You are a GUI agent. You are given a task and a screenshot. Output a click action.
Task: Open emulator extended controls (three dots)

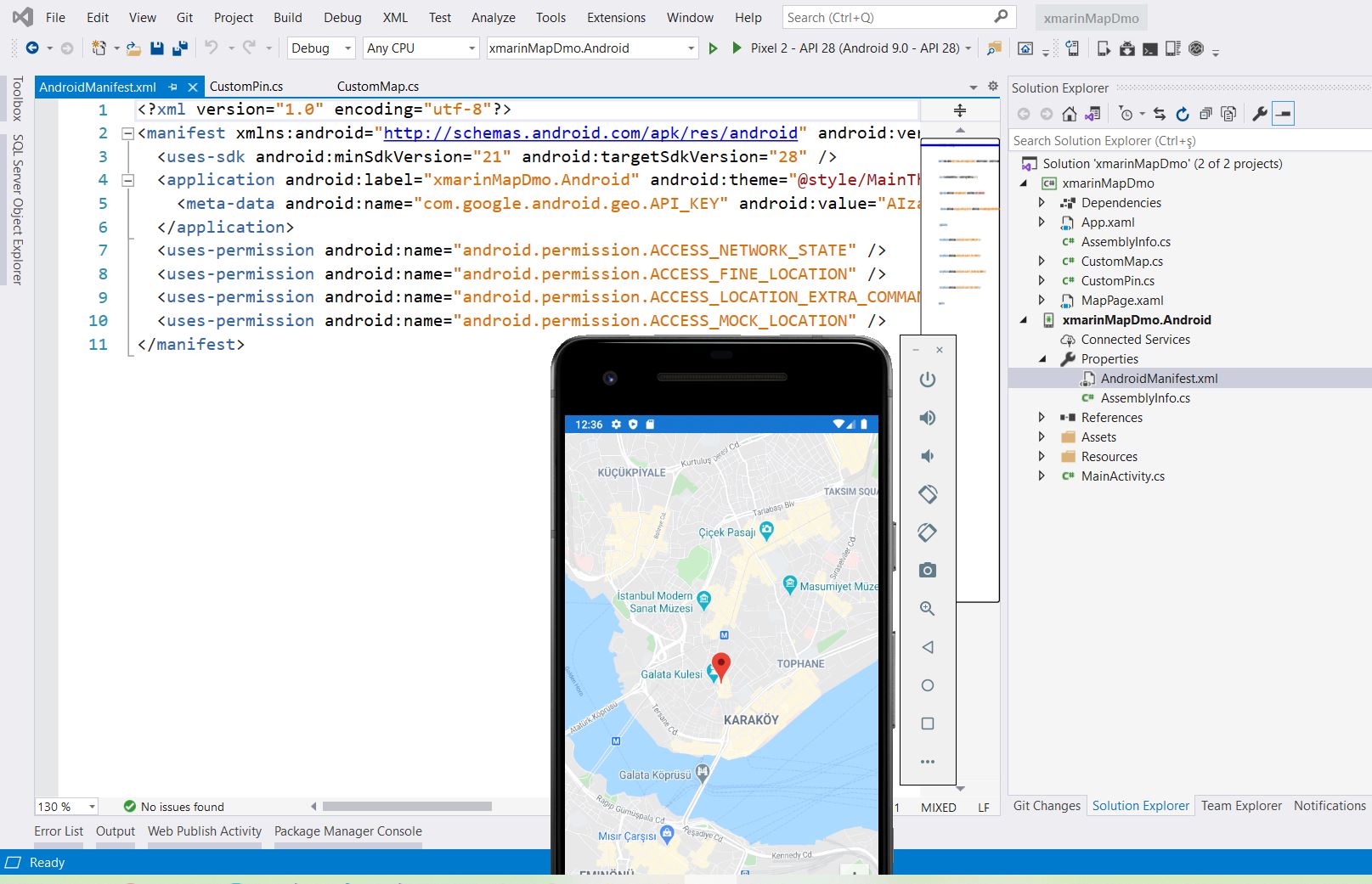tap(928, 762)
